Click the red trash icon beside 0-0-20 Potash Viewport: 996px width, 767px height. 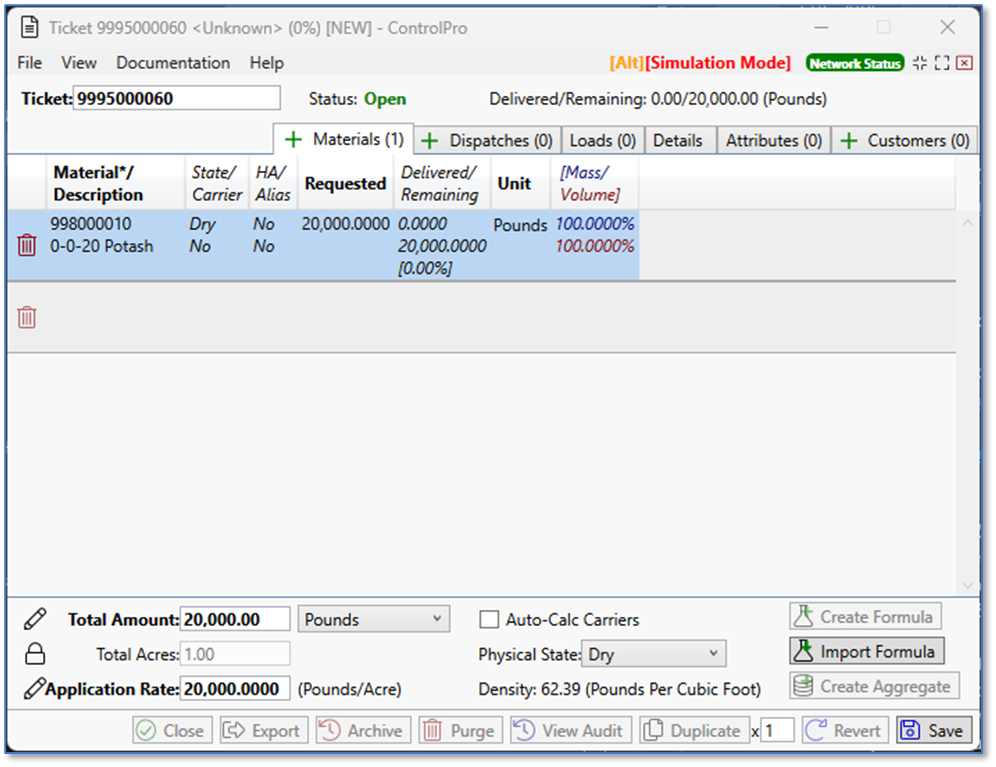(27, 245)
